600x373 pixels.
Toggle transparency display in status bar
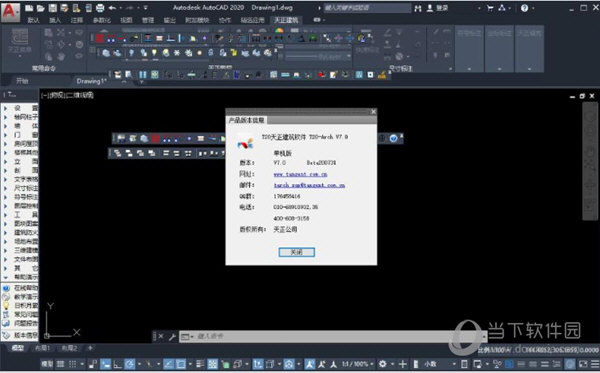(212, 364)
